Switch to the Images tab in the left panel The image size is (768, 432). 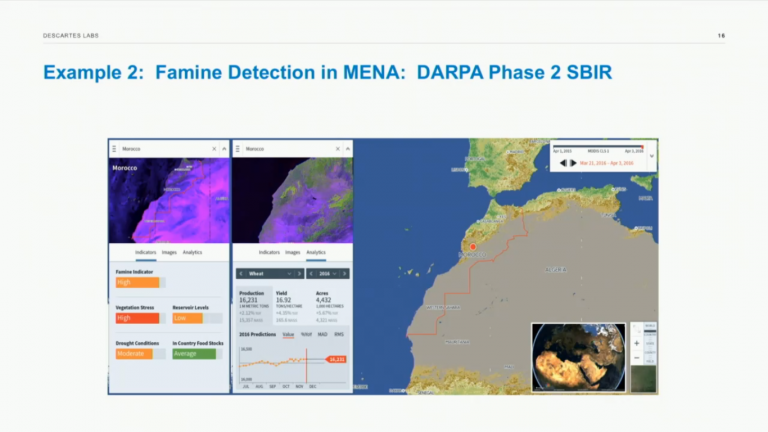(x=169, y=252)
